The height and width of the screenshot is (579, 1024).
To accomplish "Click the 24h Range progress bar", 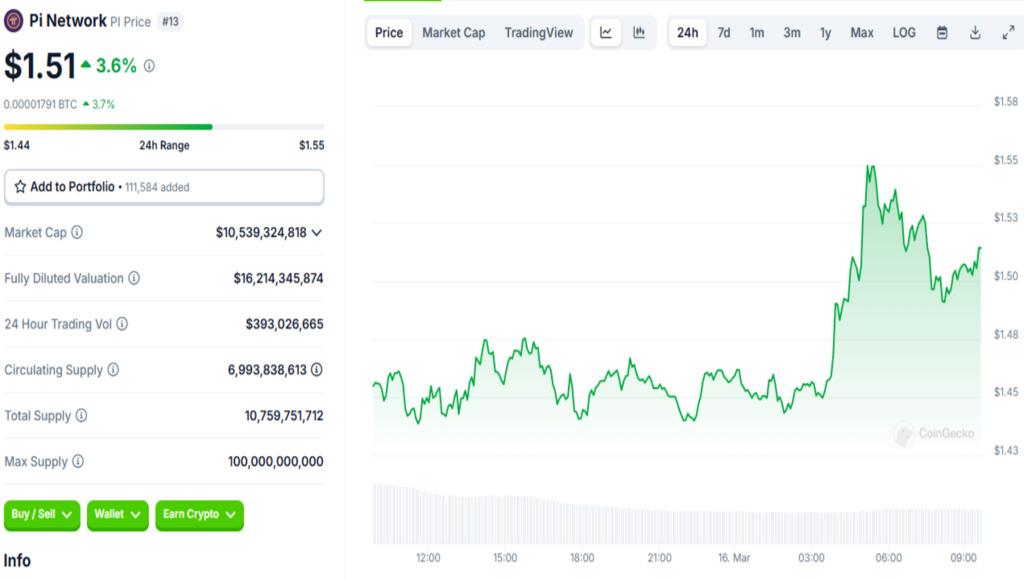I will [x=164, y=127].
